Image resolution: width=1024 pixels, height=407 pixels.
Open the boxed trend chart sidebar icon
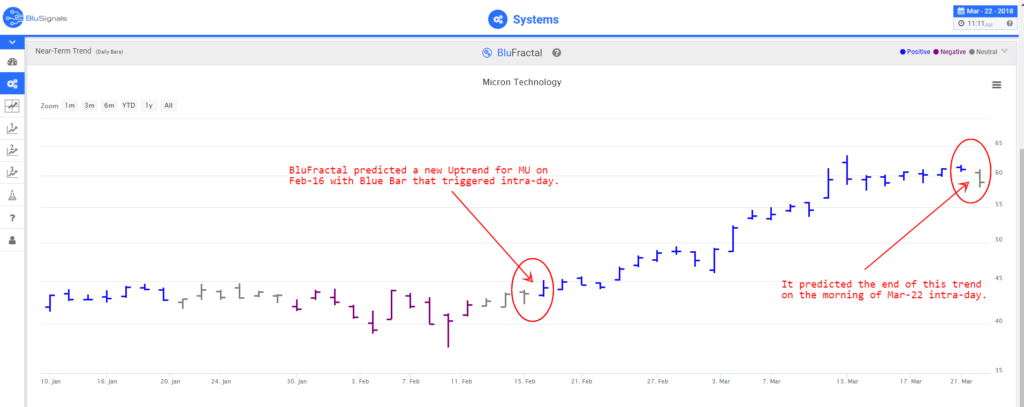point(12,105)
